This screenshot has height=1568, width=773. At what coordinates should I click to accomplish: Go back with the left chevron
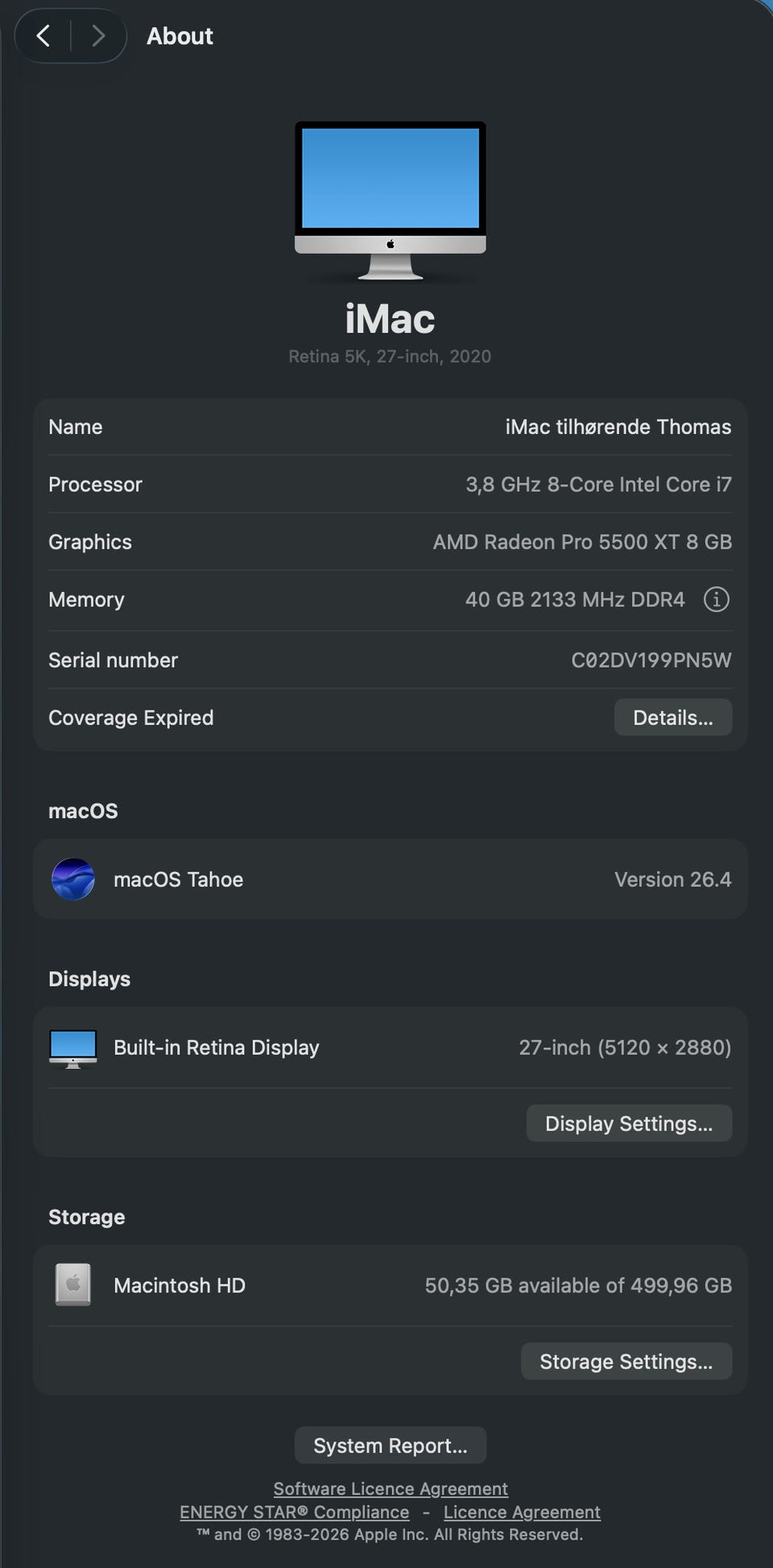pos(43,35)
